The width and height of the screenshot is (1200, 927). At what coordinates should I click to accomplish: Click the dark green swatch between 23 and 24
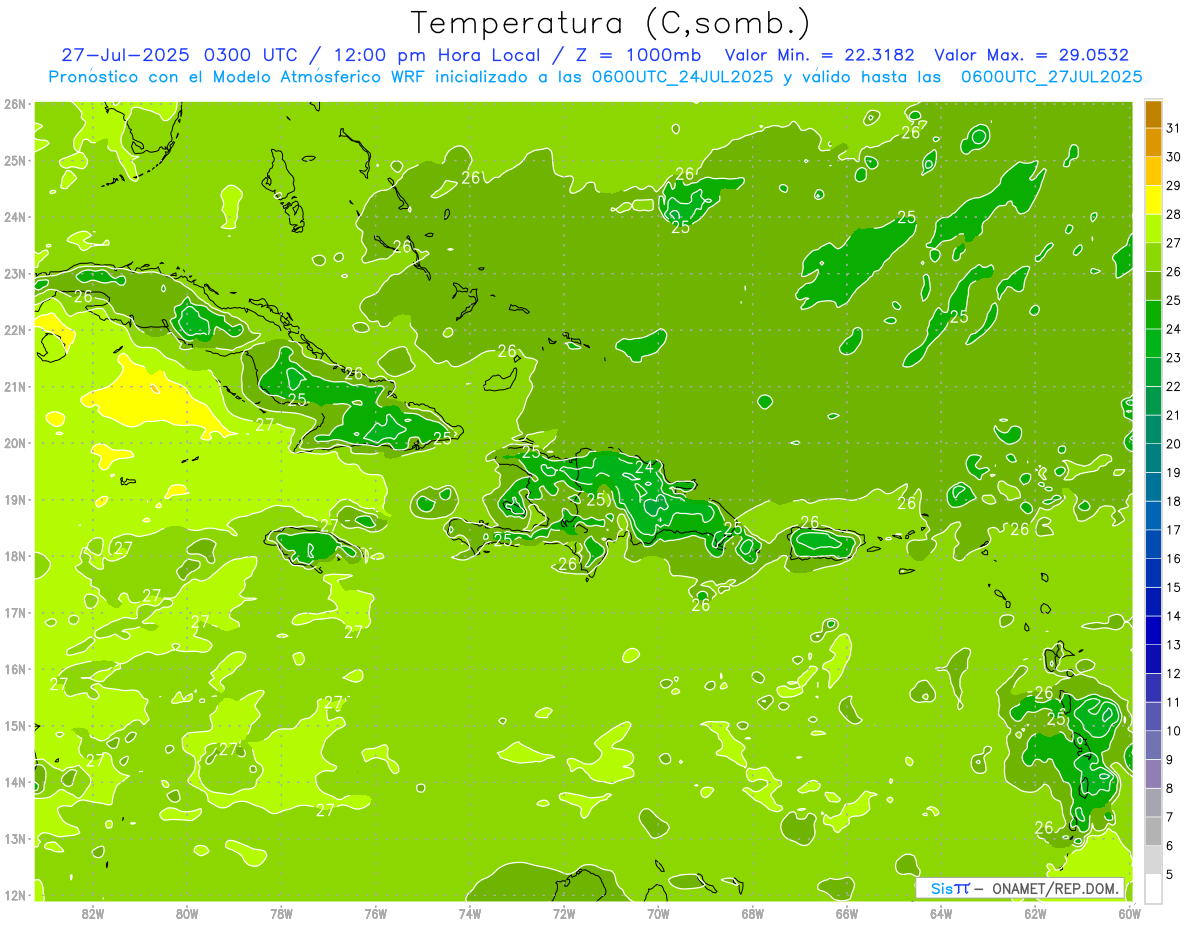[1153, 343]
